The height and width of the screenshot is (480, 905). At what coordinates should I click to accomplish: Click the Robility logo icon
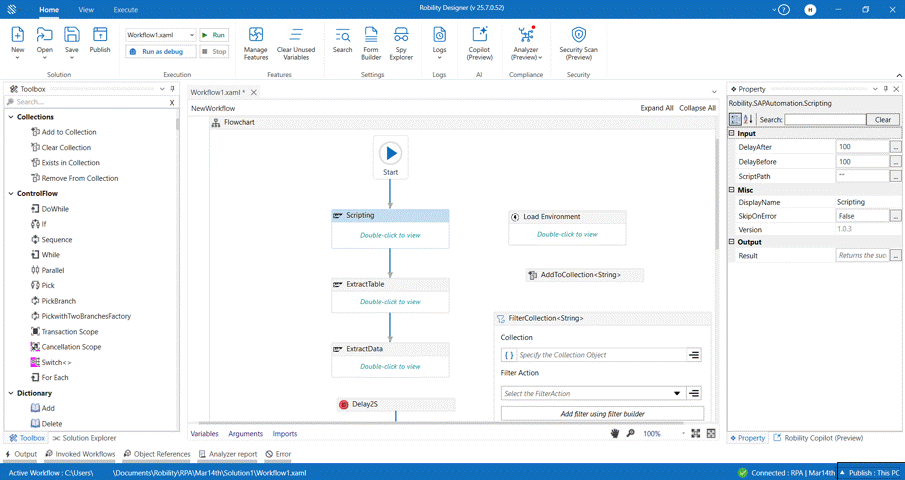click(x=12, y=10)
